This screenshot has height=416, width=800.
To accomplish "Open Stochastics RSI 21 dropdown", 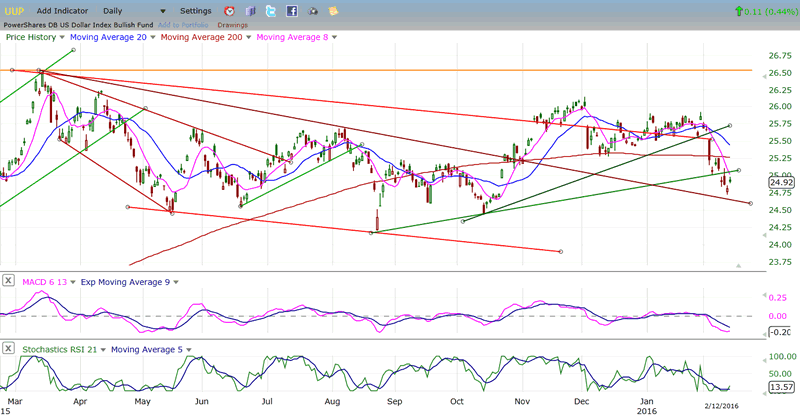I will [102, 348].
